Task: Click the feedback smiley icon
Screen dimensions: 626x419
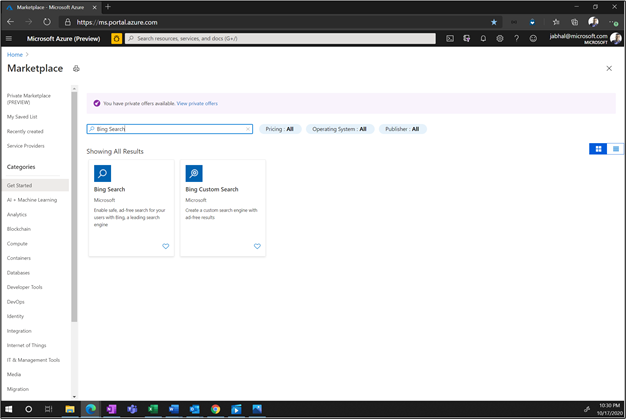Action: pyautogui.click(x=533, y=38)
